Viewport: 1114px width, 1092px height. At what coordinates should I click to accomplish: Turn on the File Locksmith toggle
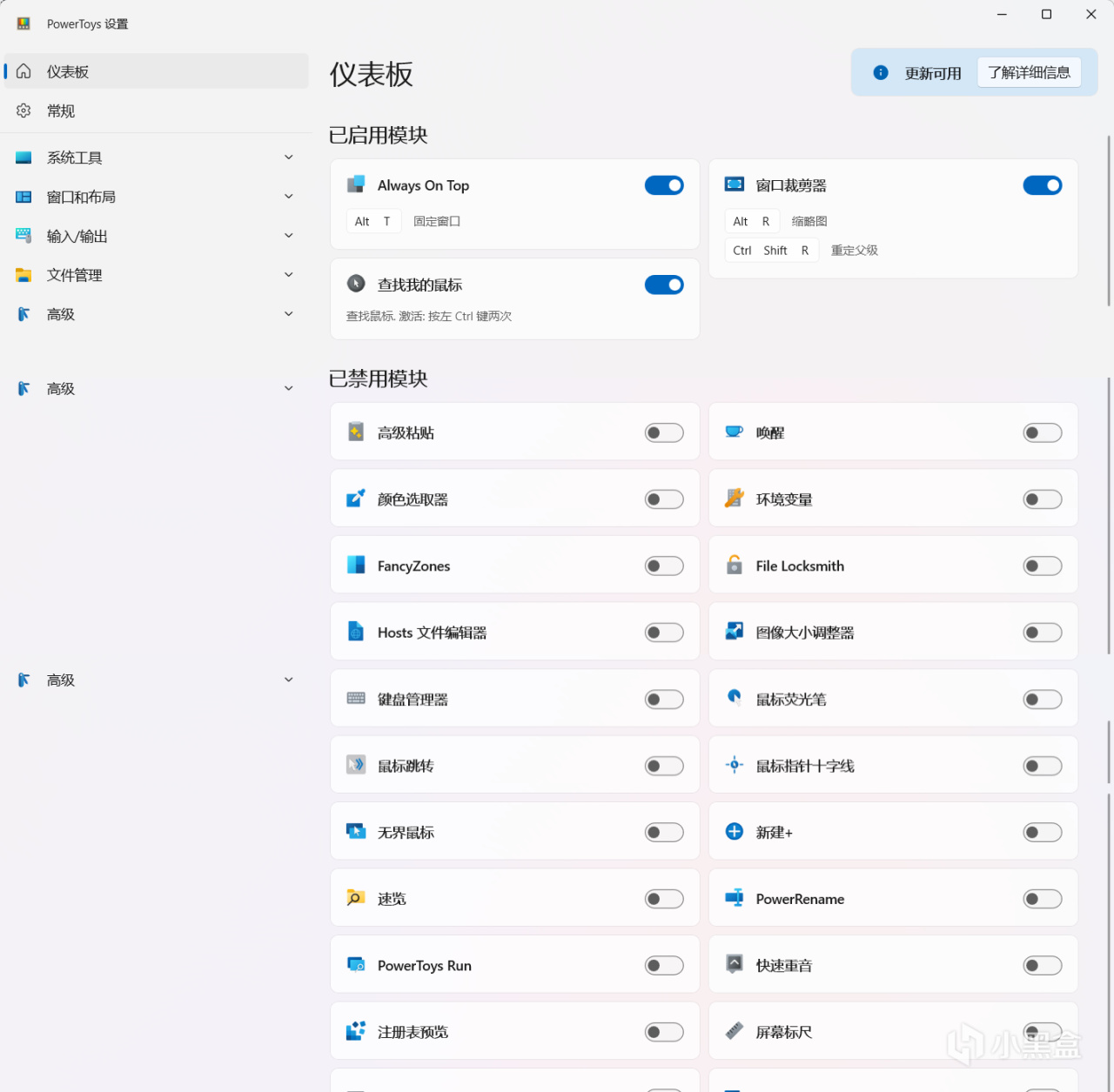point(1043,566)
